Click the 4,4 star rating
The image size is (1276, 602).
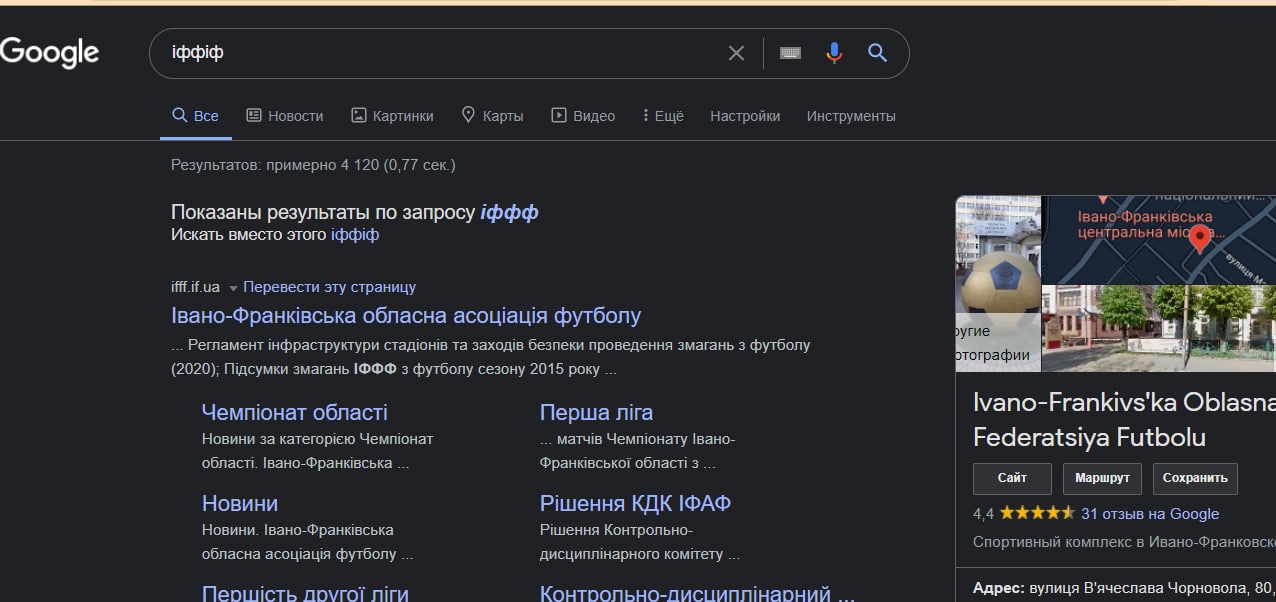click(x=1024, y=513)
